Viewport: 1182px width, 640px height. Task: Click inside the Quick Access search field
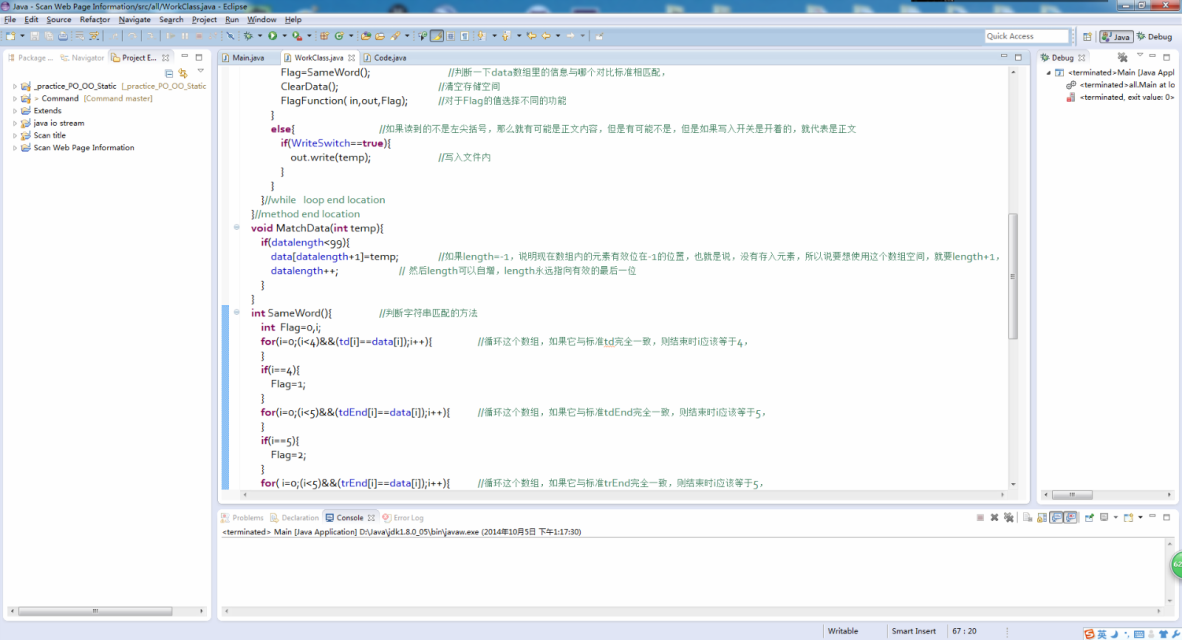[1025, 35]
